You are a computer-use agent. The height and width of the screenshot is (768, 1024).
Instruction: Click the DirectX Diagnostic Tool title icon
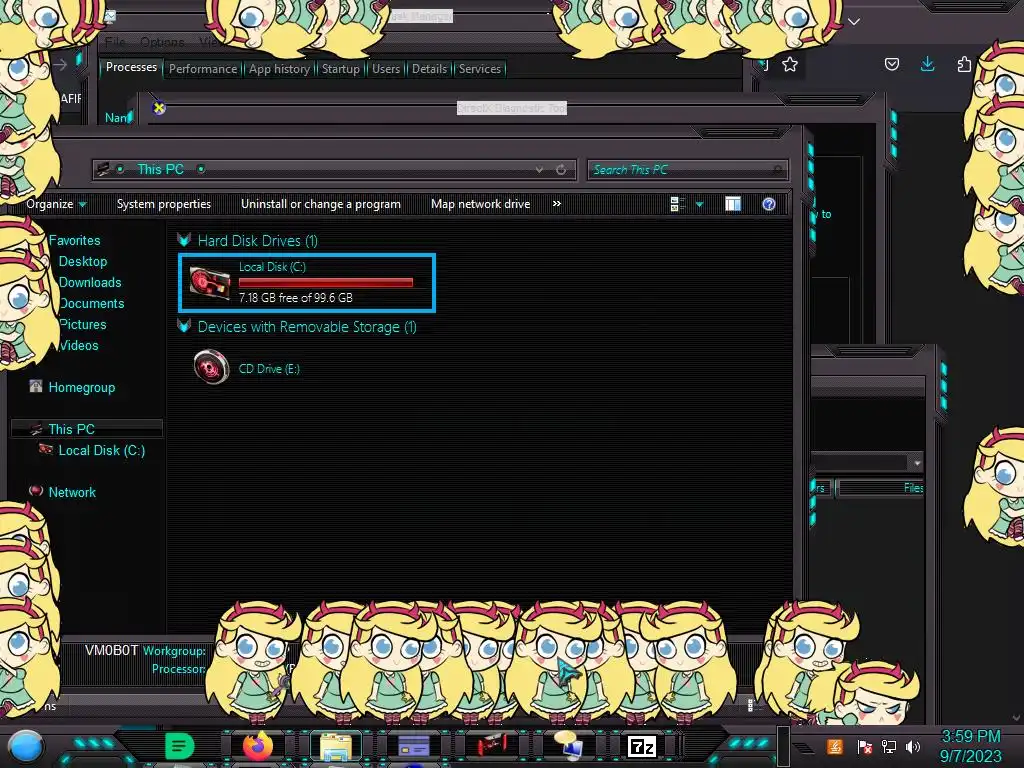tap(159, 108)
